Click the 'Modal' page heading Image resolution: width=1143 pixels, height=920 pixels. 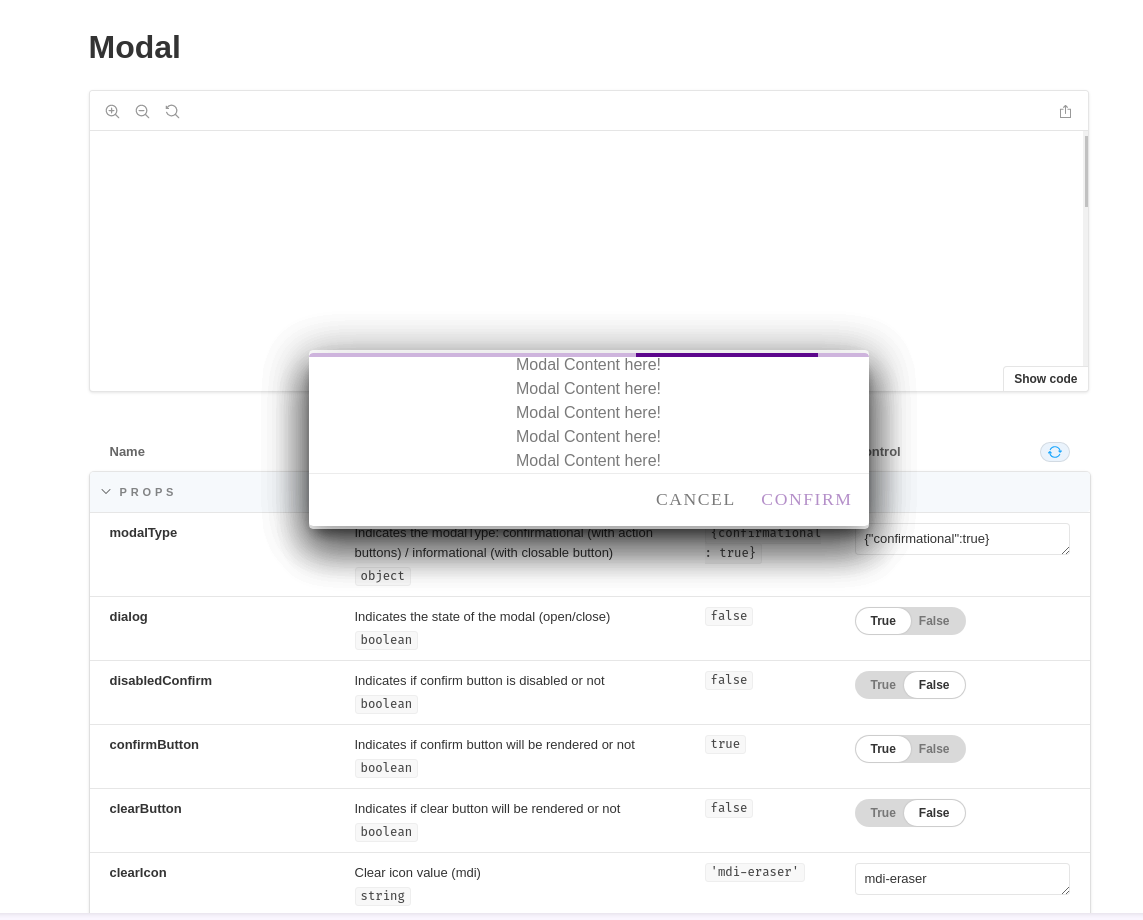[x=134, y=47]
